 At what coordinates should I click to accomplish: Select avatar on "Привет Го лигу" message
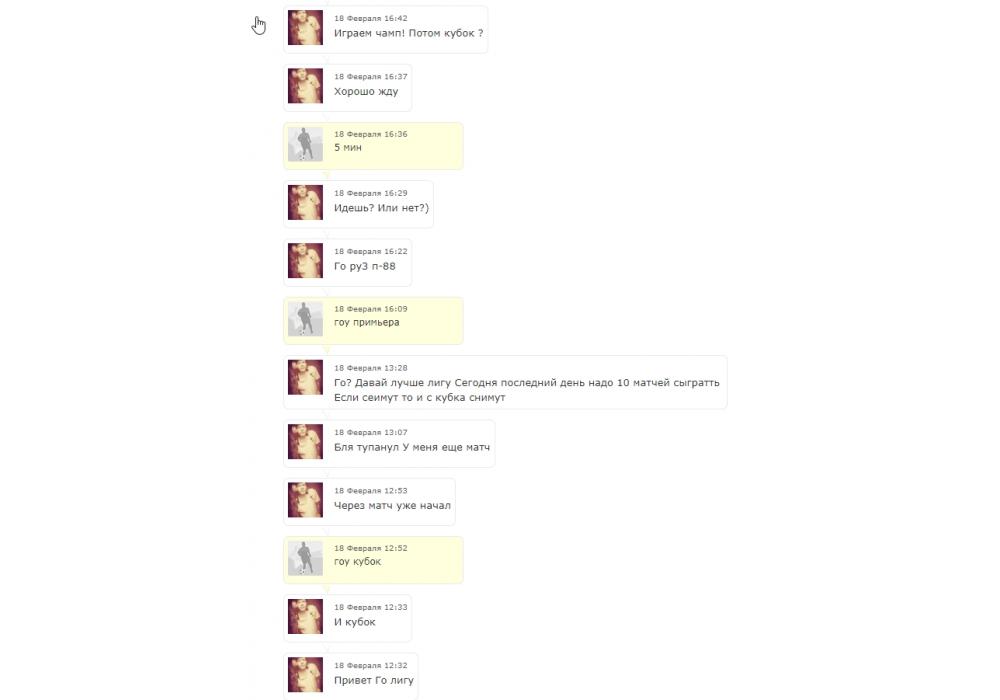(305, 674)
